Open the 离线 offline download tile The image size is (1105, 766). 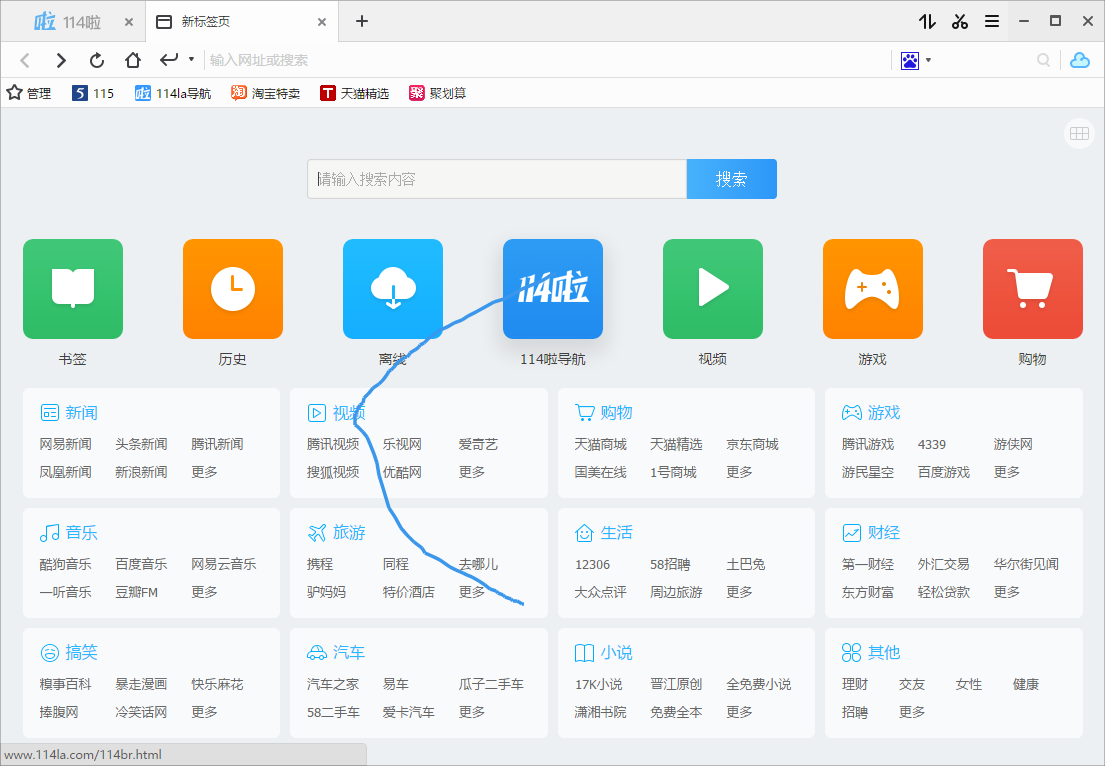click(393, 289)
